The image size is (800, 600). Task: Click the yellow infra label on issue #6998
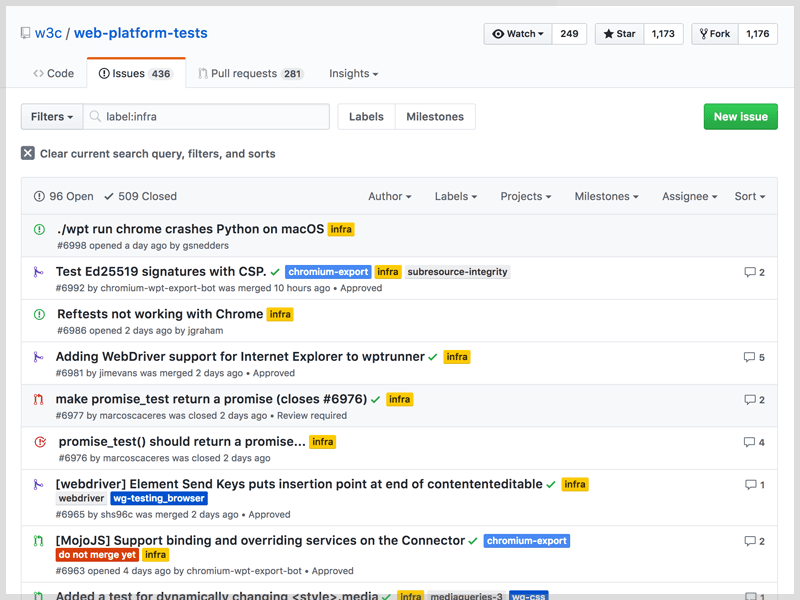tap(341, 228)
